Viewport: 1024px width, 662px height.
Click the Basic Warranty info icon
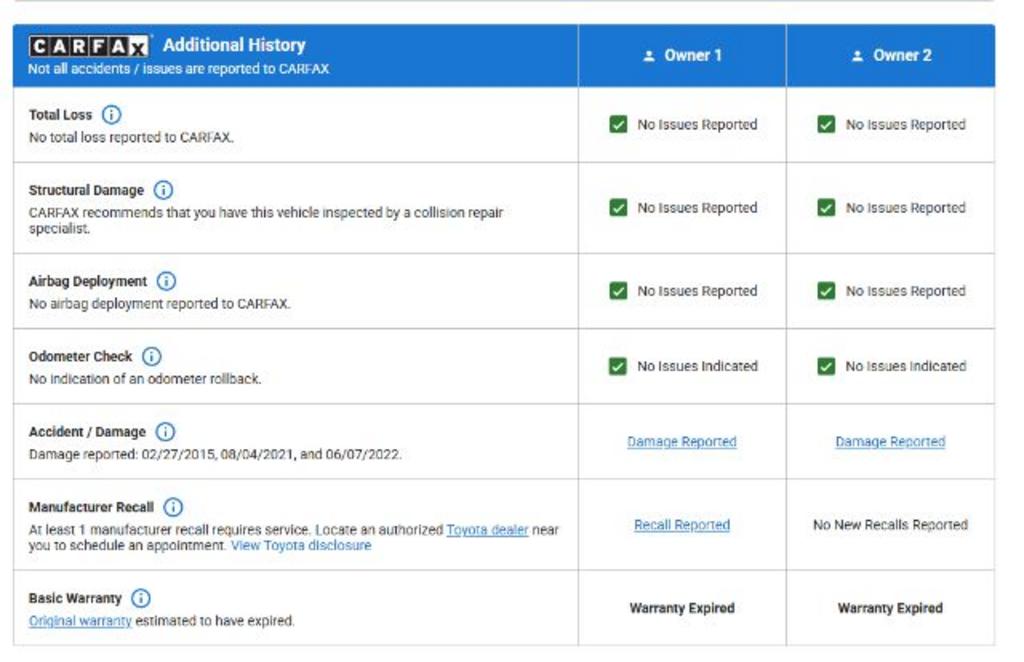pos(141,598)
